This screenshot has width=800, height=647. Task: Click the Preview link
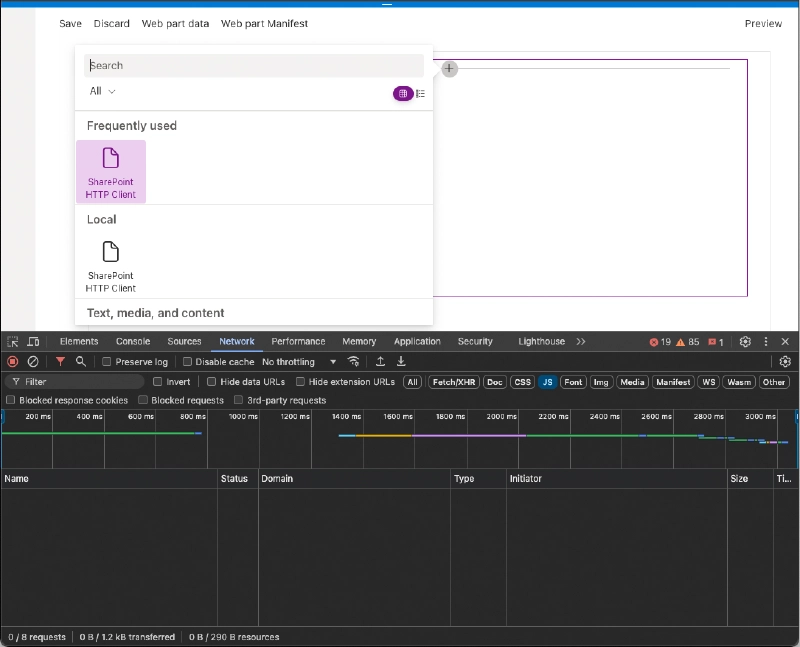click(x=763, y=23)
